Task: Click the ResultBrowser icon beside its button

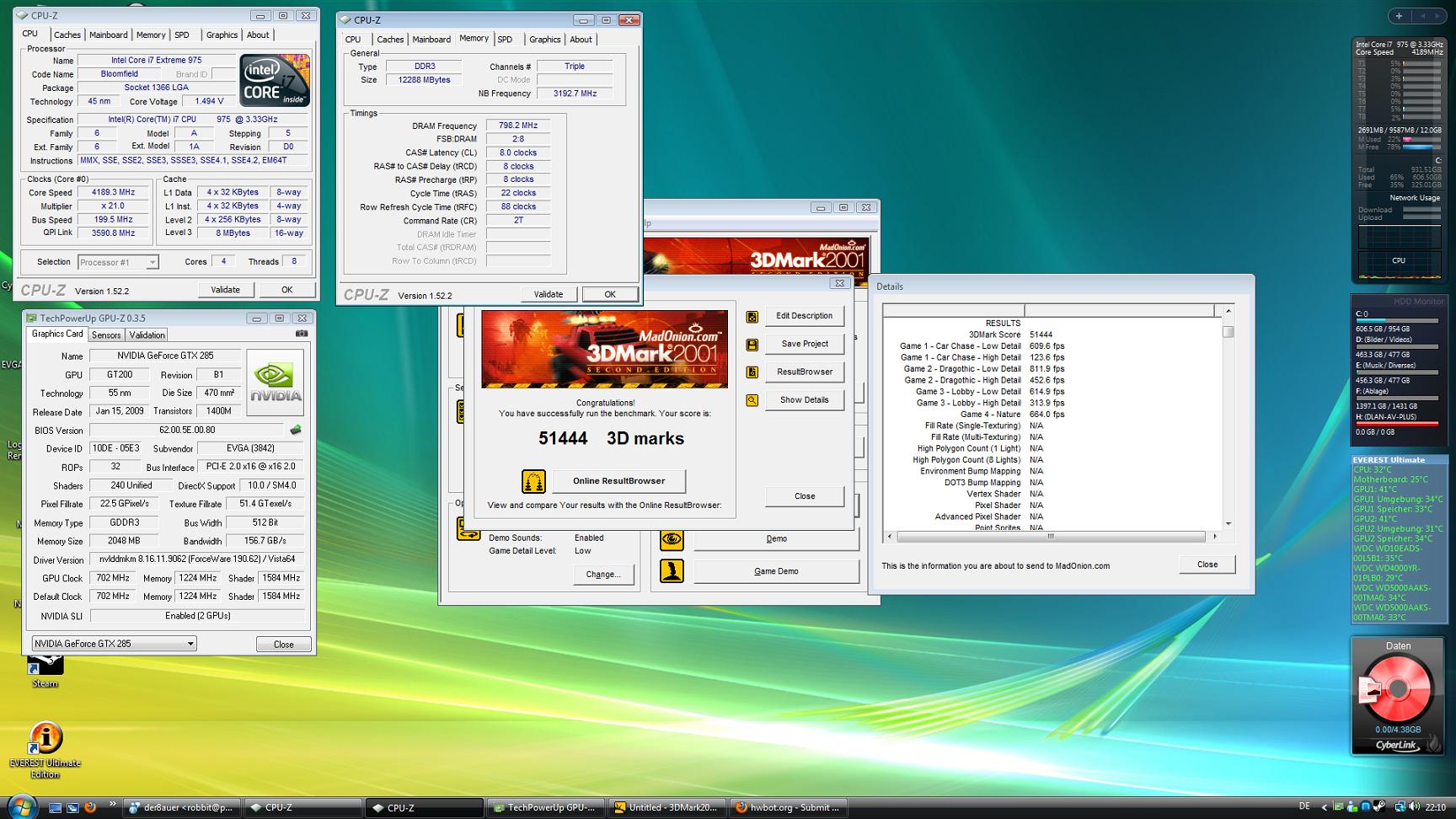Action: (x=752, y=372)
